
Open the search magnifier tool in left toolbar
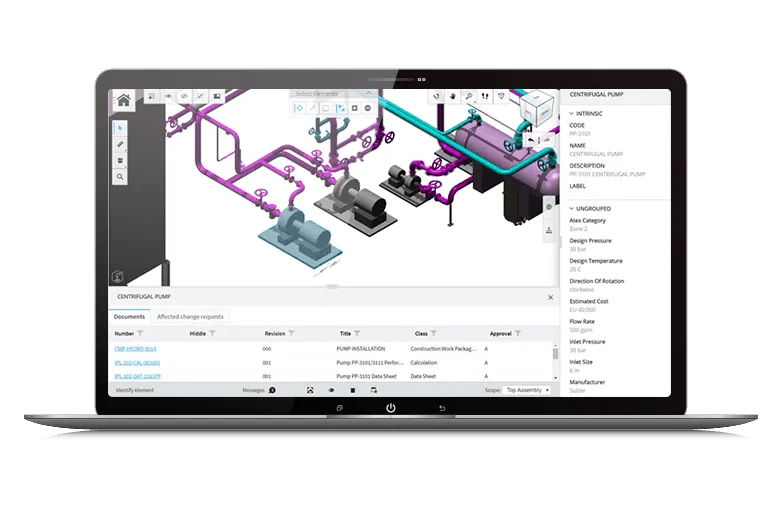coord(121,177)
